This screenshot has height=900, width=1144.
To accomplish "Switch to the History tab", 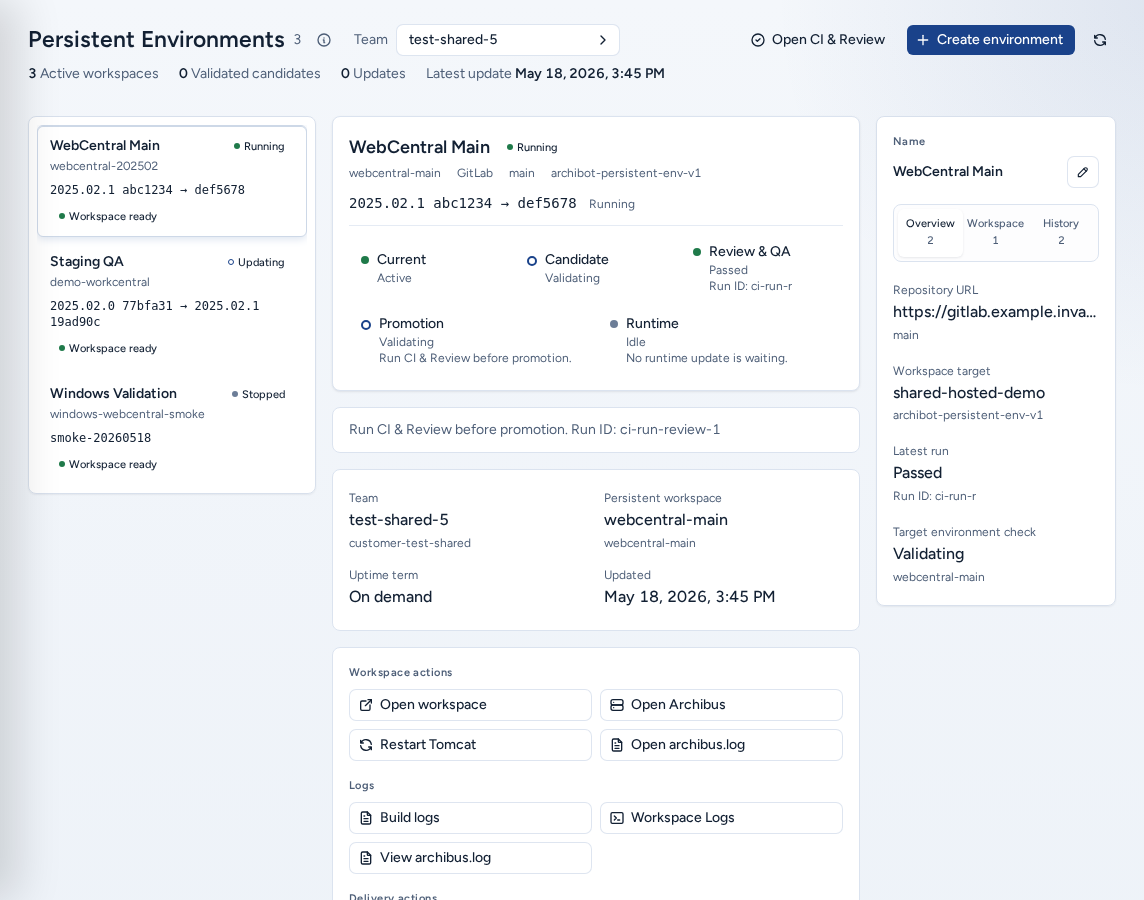I will coord(1061,232).
